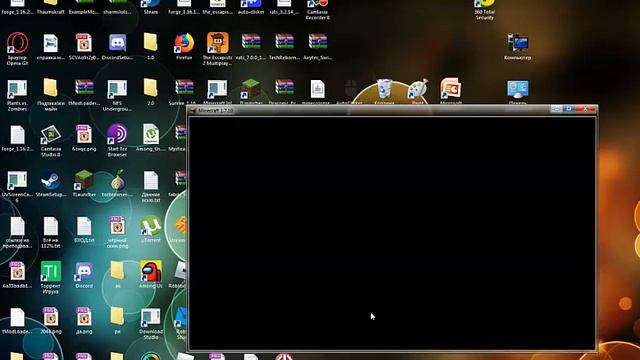Open the Opera GX browser shortcut
640x360 pixels.
tap(17, 44)
